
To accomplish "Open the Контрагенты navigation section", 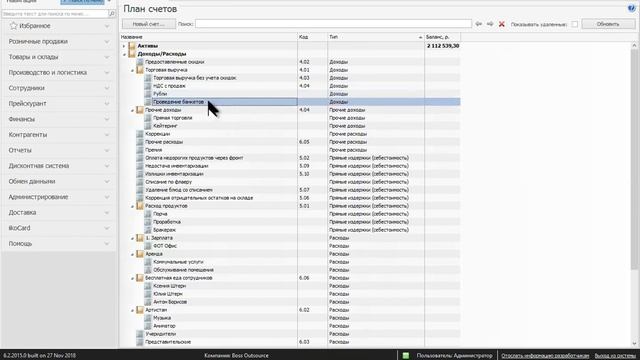I will 59,135.
